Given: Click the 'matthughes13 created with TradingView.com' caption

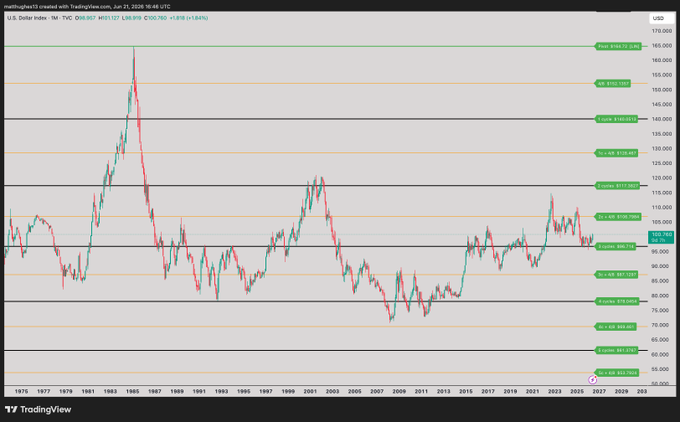Looking at the screenshot, I should [57, 7].
